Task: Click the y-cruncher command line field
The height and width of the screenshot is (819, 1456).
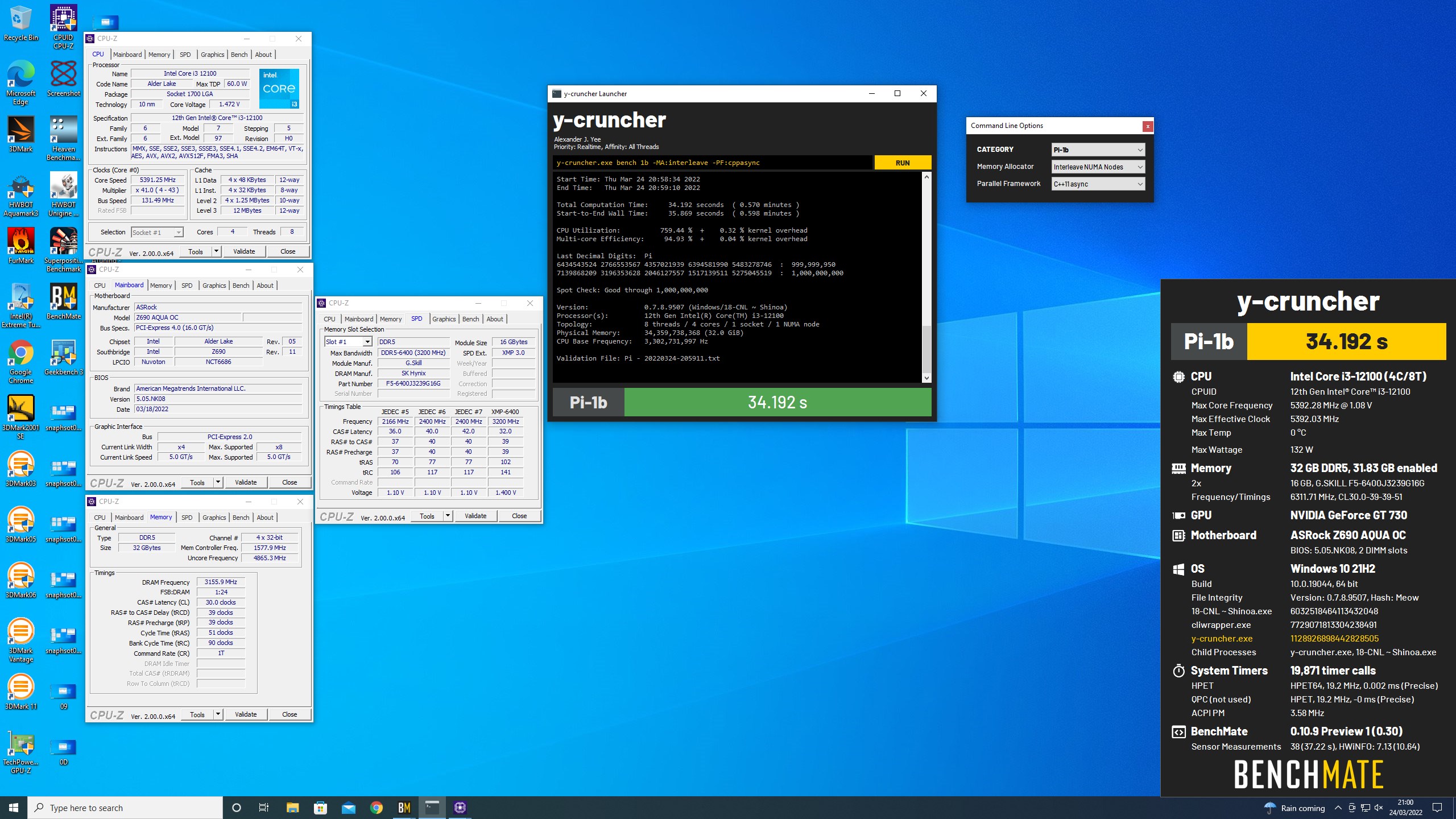Action: pos(712,163)
